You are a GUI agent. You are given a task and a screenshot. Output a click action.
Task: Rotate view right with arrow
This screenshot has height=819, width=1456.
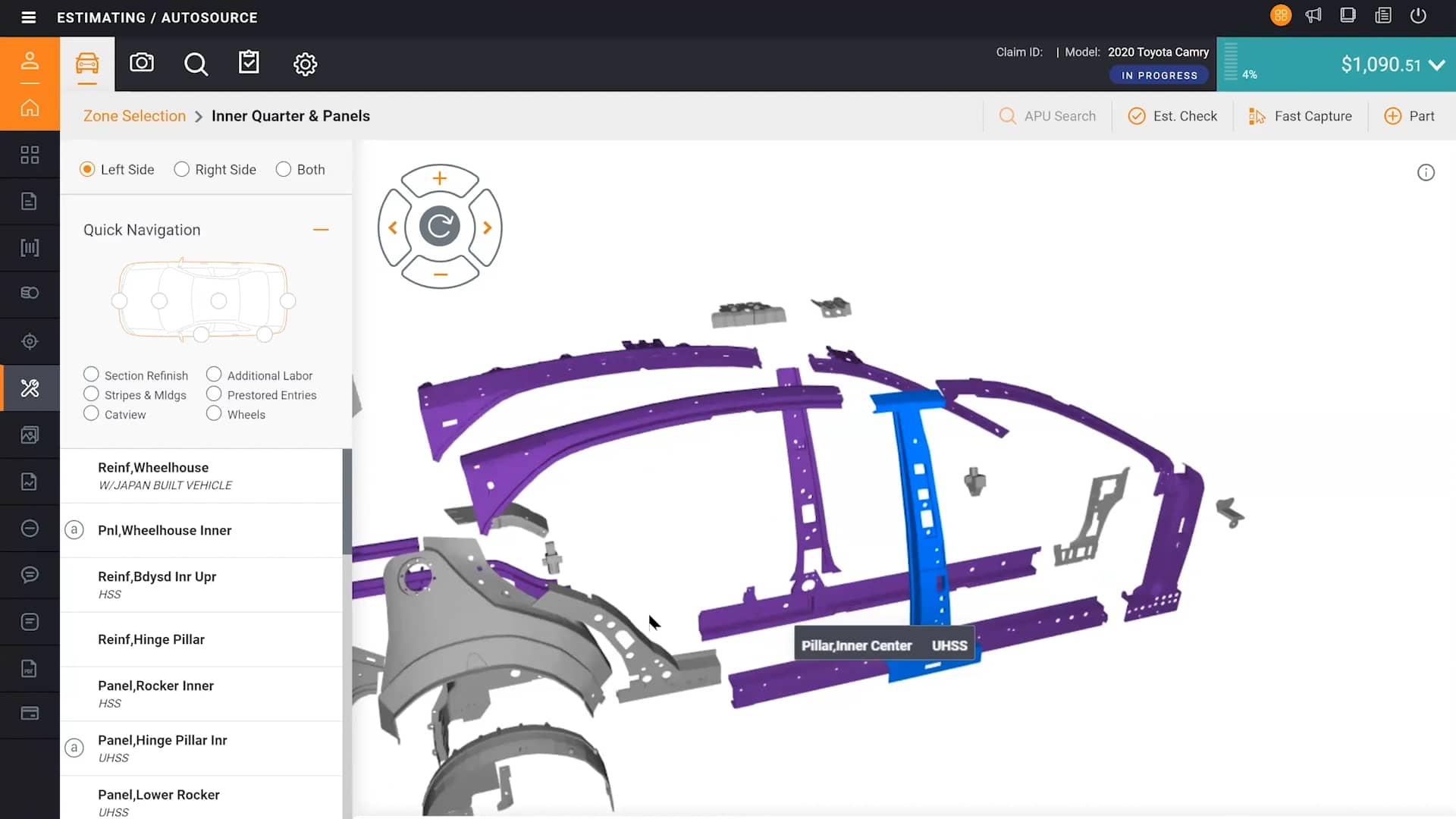point(488,227)
